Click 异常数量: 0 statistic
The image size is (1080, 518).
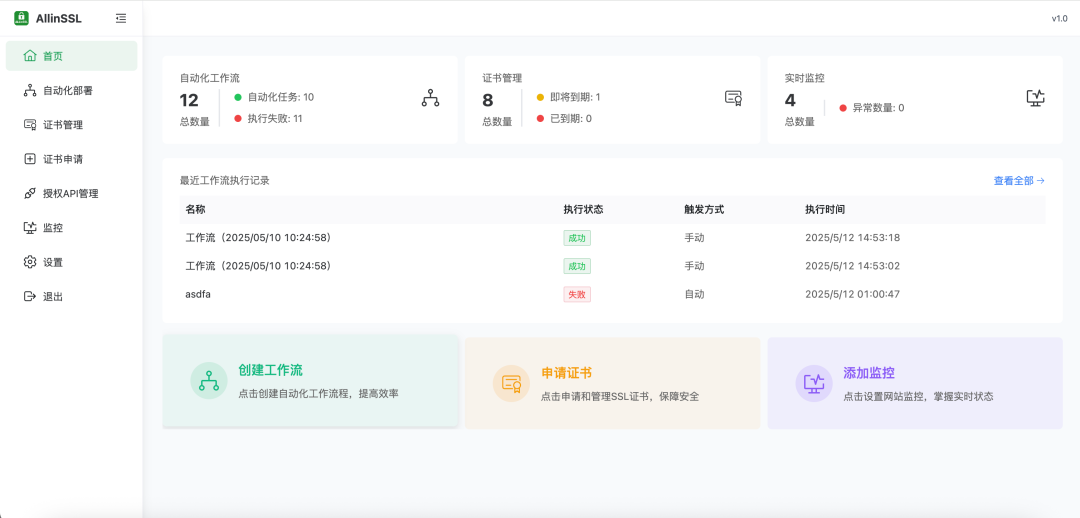point(871,107)
